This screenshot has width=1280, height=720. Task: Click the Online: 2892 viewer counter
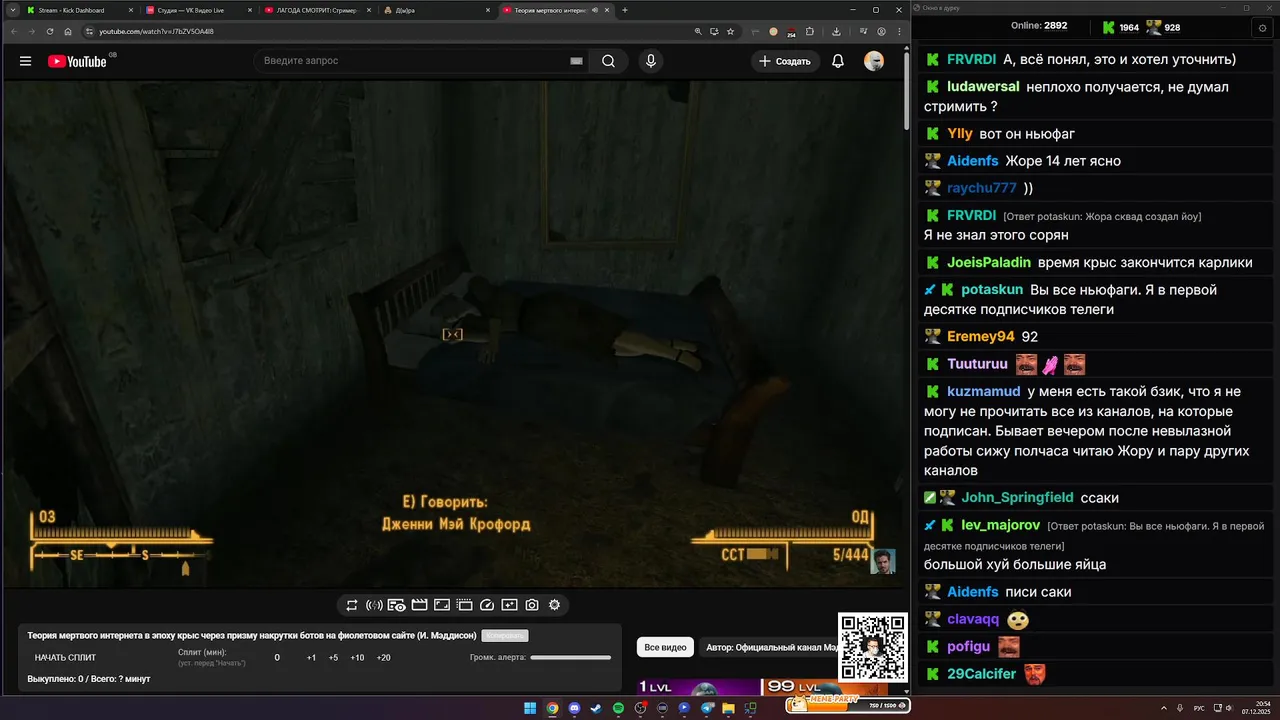click(1039, 27)
